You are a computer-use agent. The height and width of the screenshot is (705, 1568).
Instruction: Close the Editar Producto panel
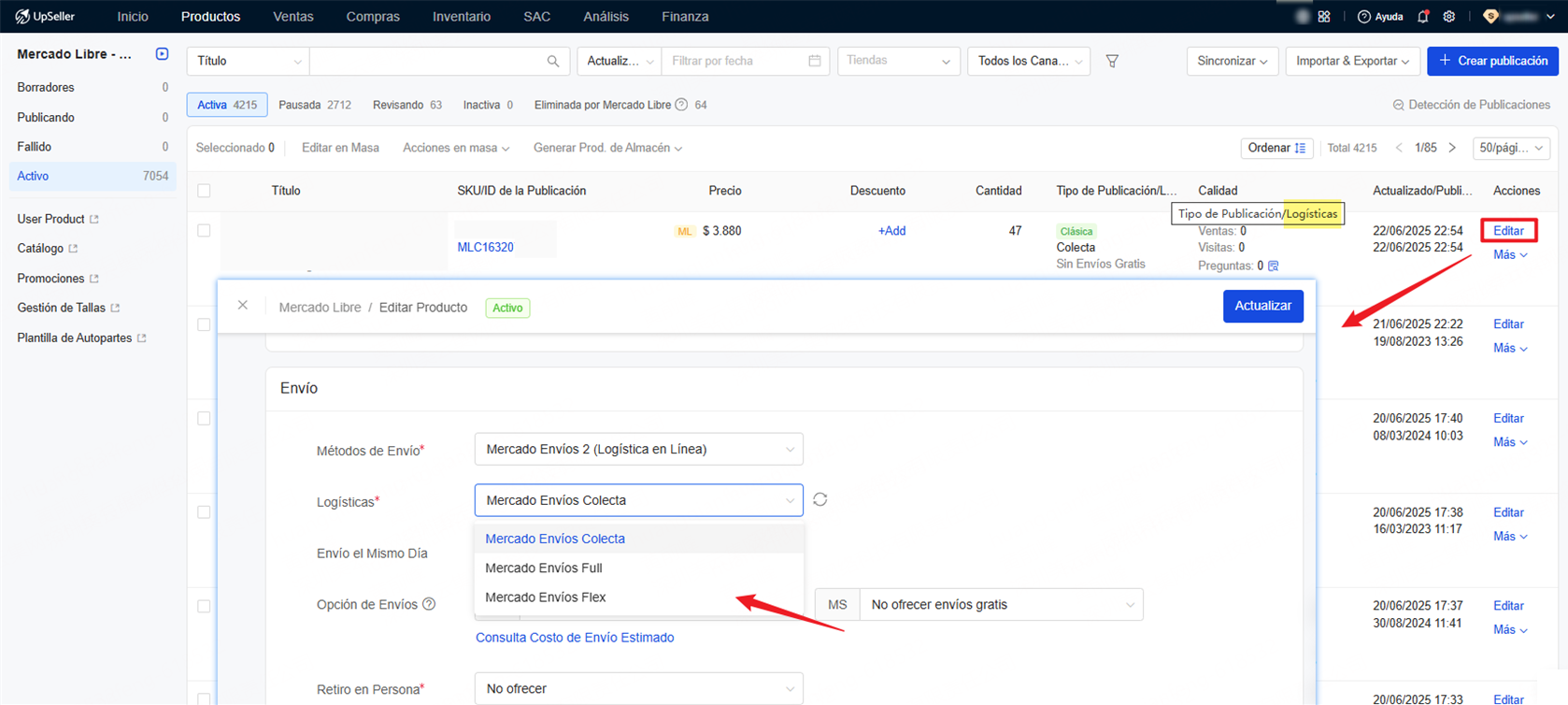coord(243,306)
